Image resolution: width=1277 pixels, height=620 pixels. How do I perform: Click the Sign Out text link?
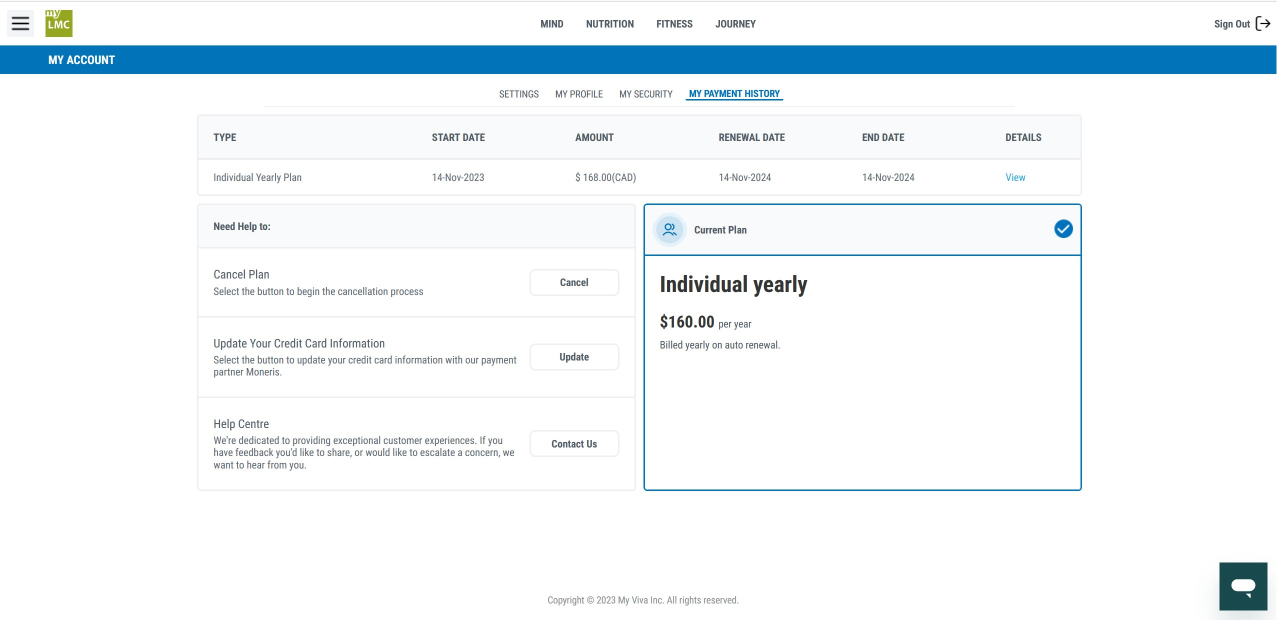point(1232,24)
